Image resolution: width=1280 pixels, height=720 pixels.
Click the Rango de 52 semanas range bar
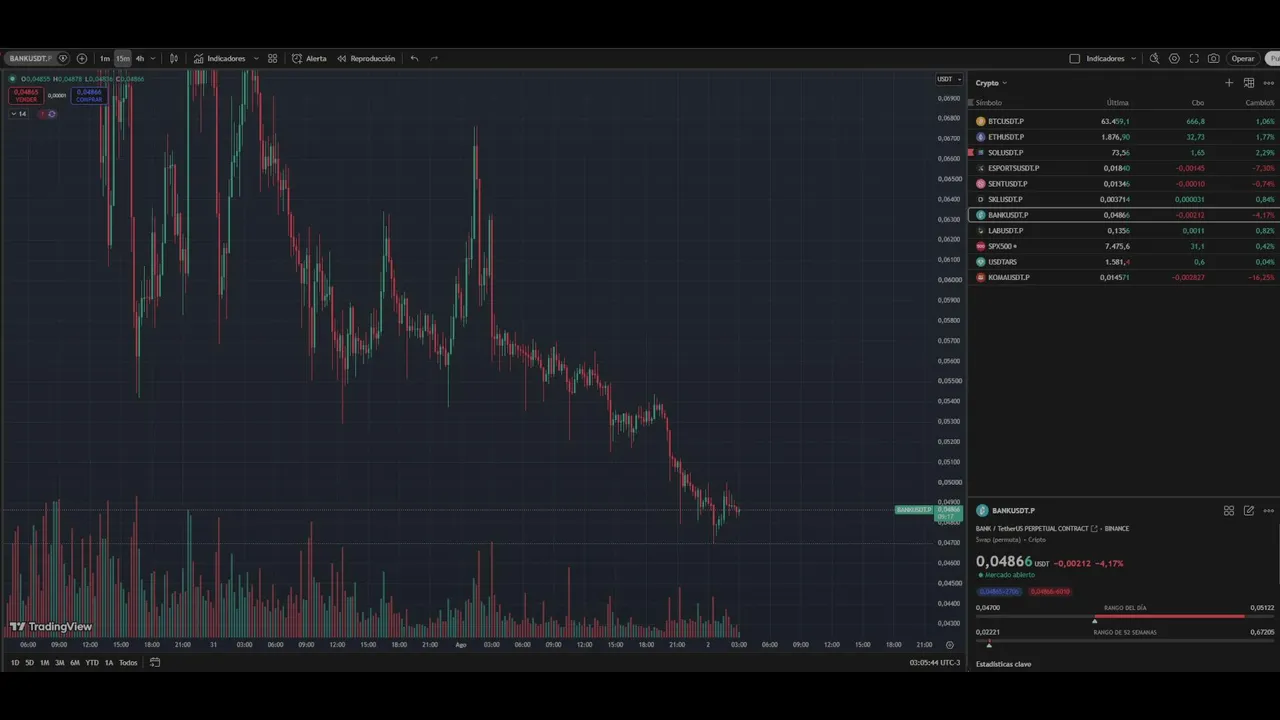(x=1125, y=640)
